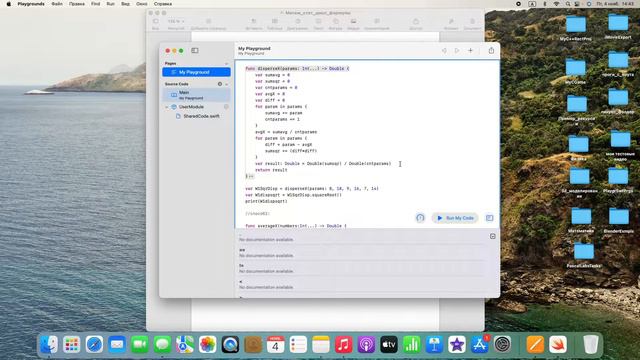Open SharedCode.swift in the sidebar
Image resolution: width=640 pixels, height=360 pixels.
(201, 116)
